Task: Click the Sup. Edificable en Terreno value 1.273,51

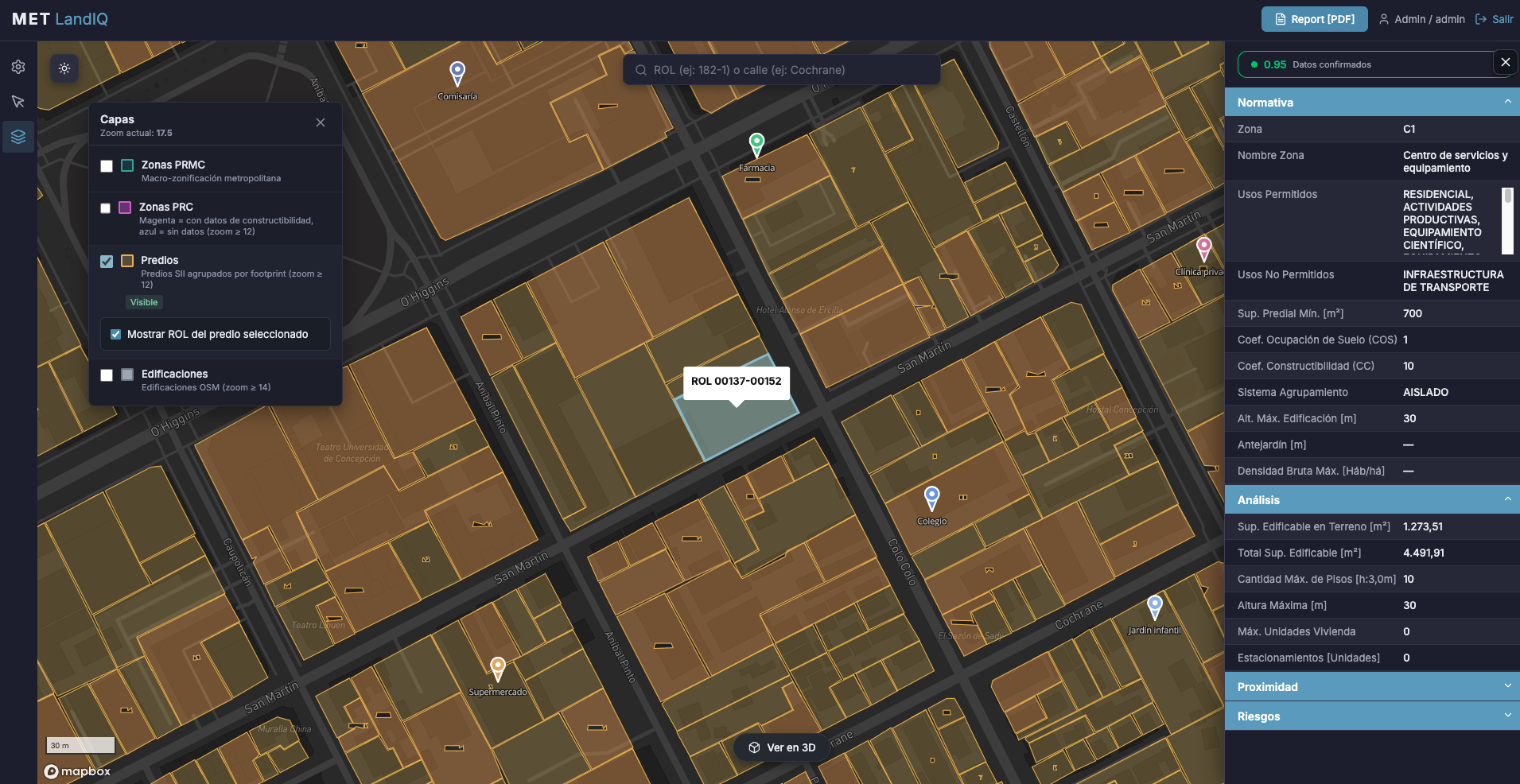Action: click(1423, 526)
